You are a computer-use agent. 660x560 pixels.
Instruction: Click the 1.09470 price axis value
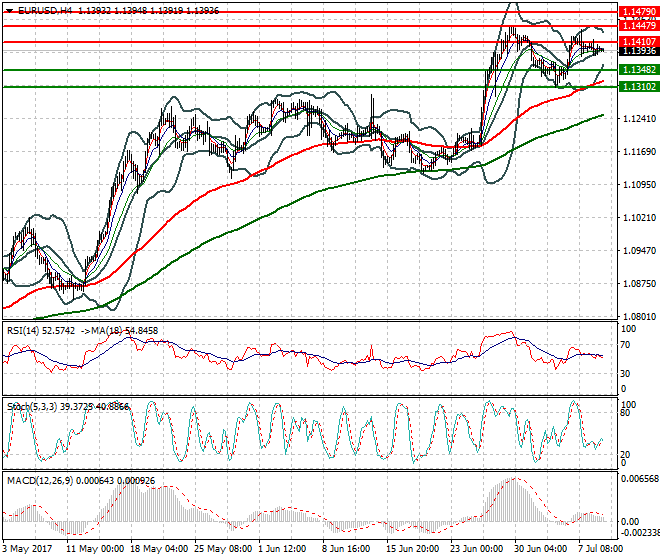639,251
